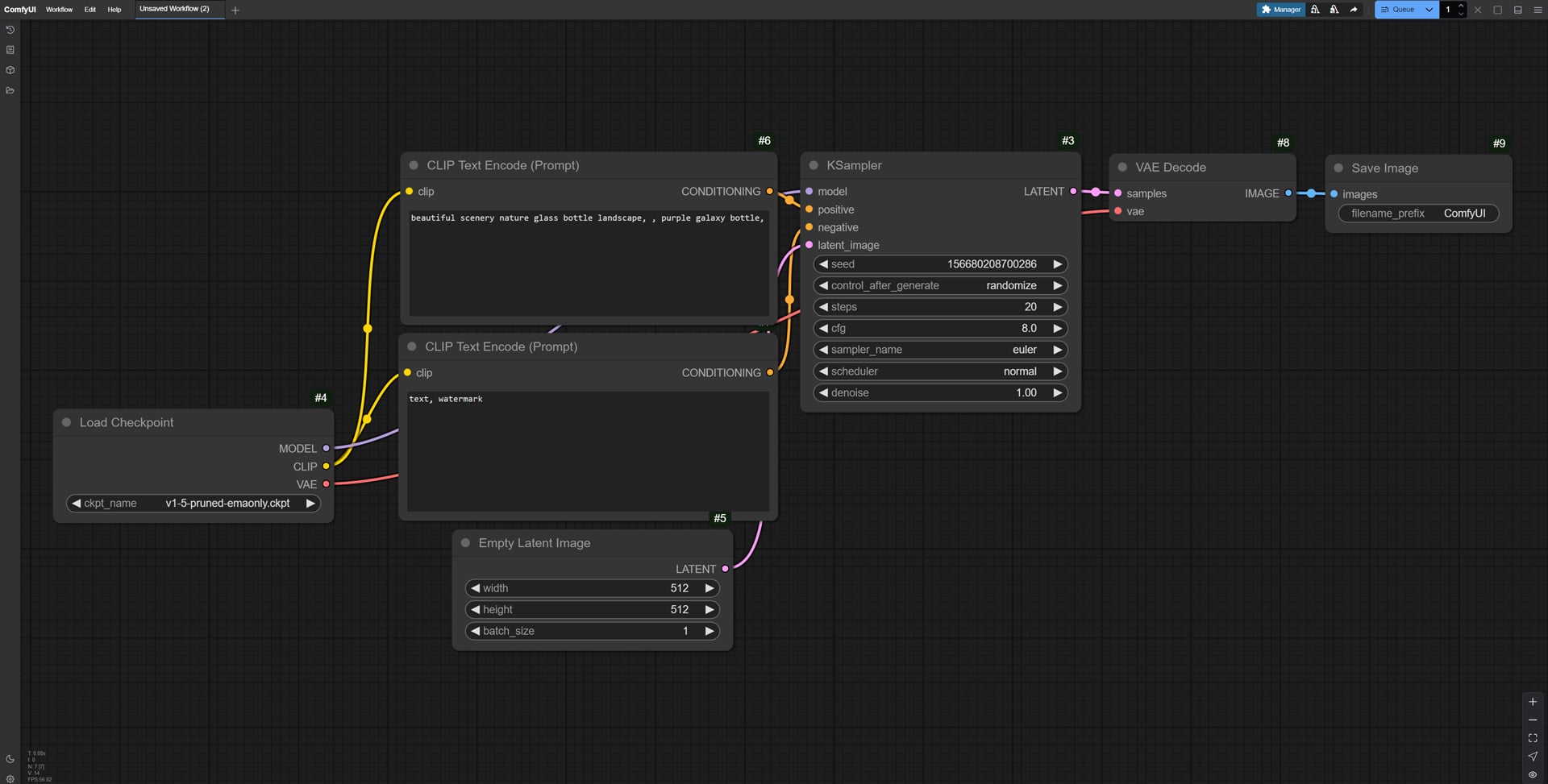Click the seed value field
Viewport: 1548px width, 784px height.
coord(940,264)
